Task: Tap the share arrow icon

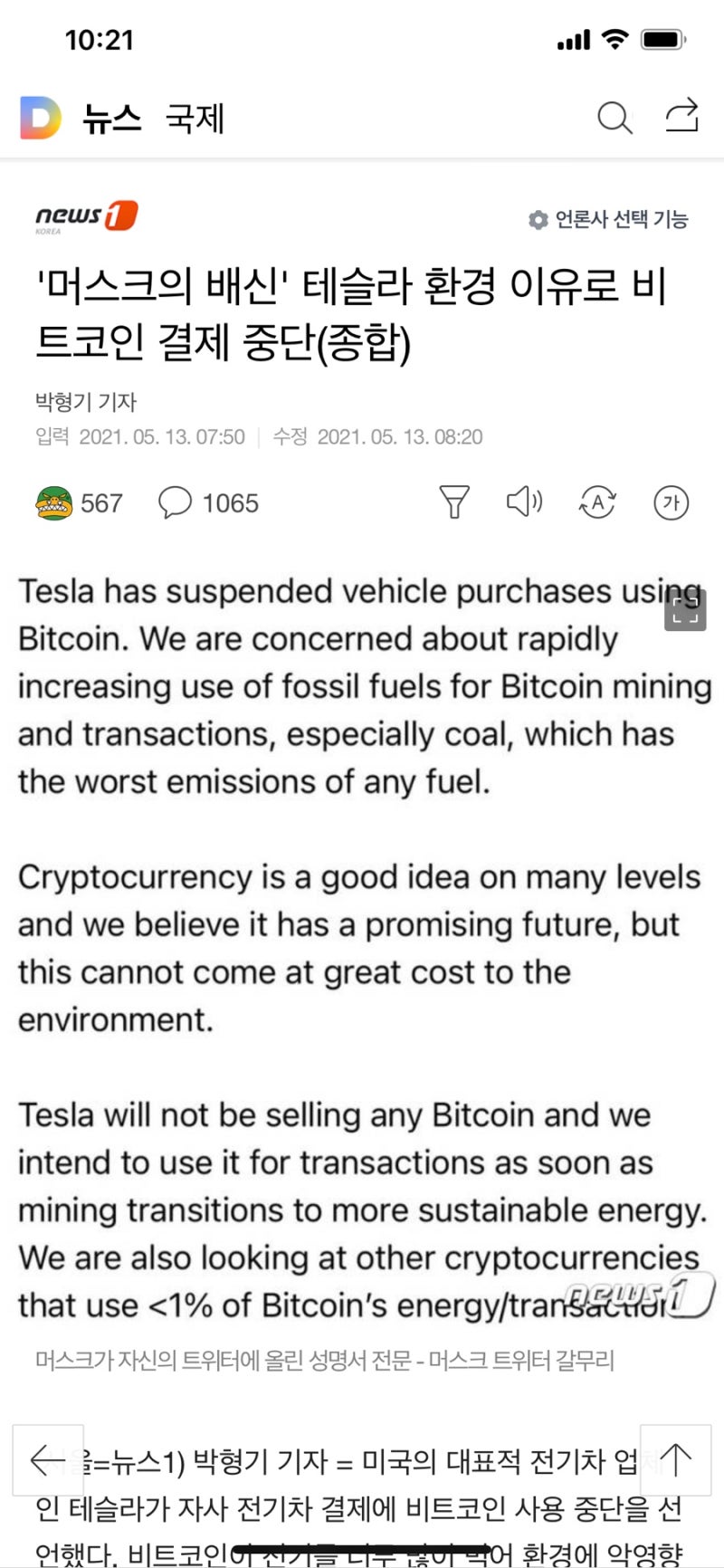Action: click(x=682, y=116)
